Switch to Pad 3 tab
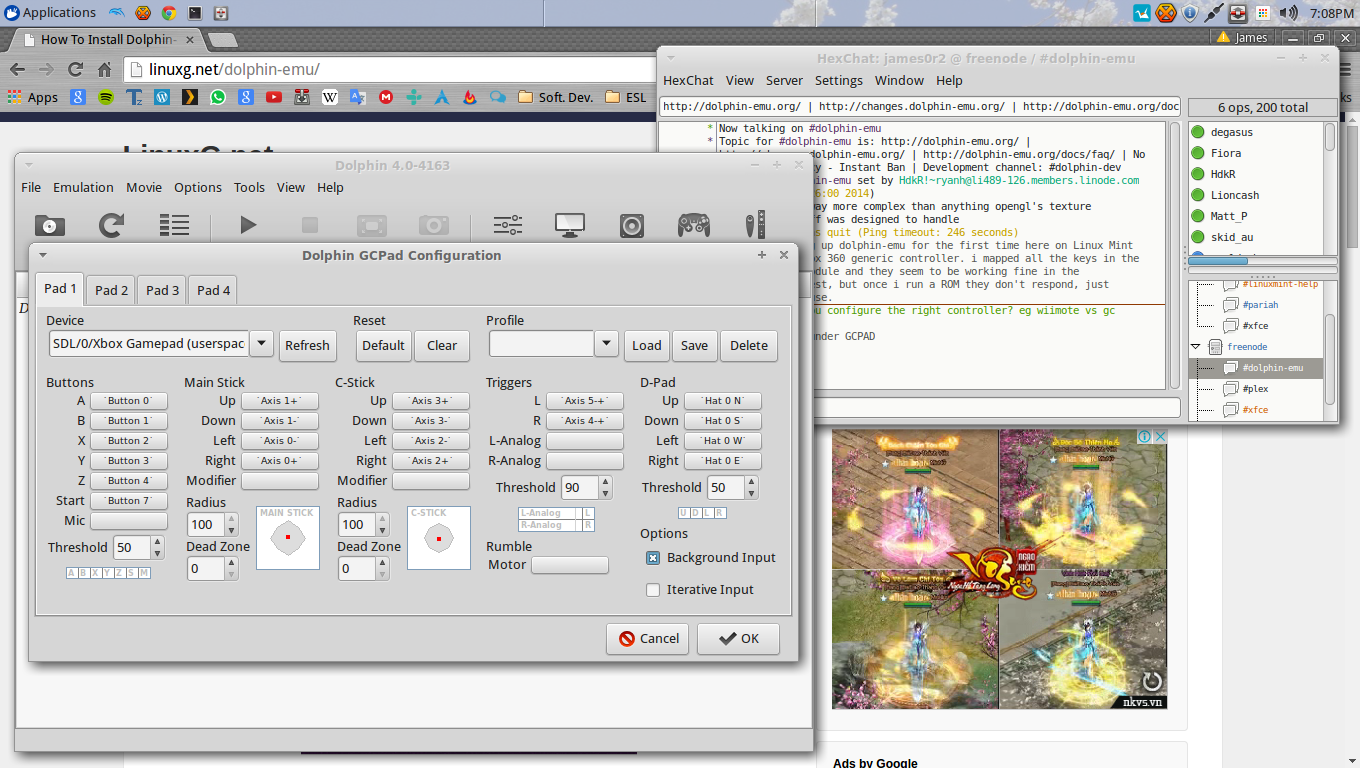1360x768 pixels. tap(163, 290)
